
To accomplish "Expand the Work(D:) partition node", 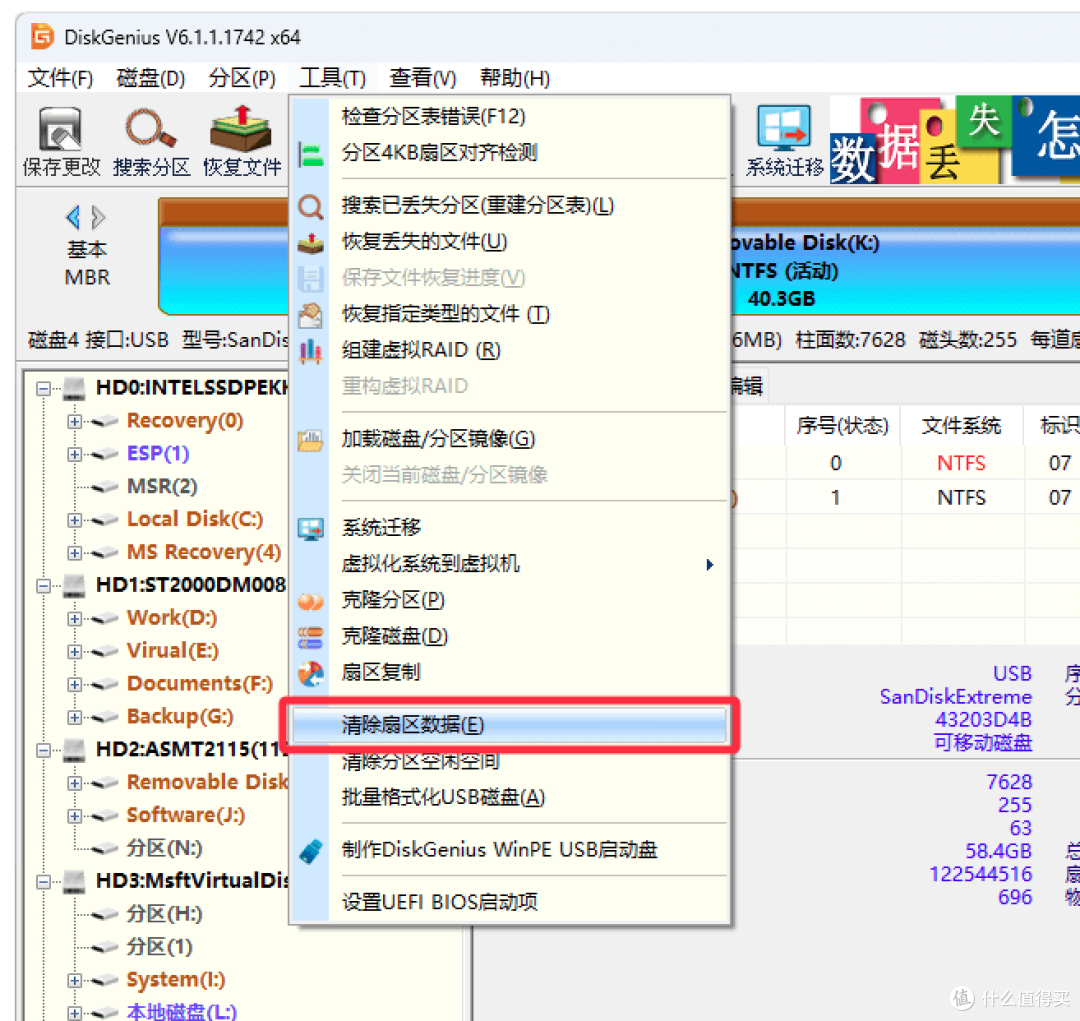I will [x=74, y=619].
